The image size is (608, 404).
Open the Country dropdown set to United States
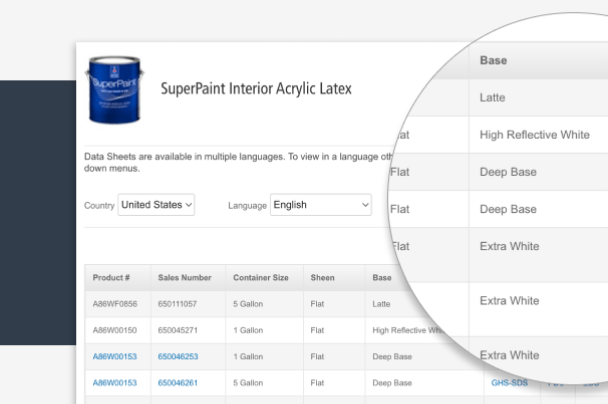pos(156,205)
